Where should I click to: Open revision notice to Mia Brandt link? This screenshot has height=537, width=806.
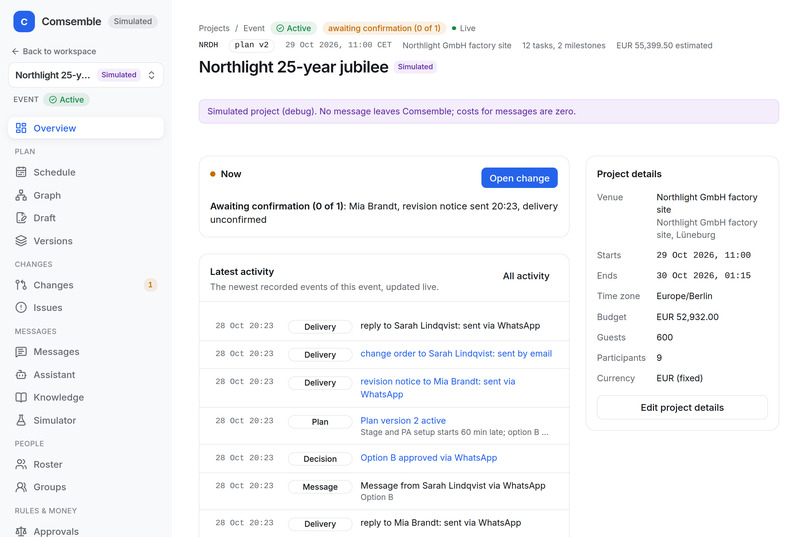437,388
